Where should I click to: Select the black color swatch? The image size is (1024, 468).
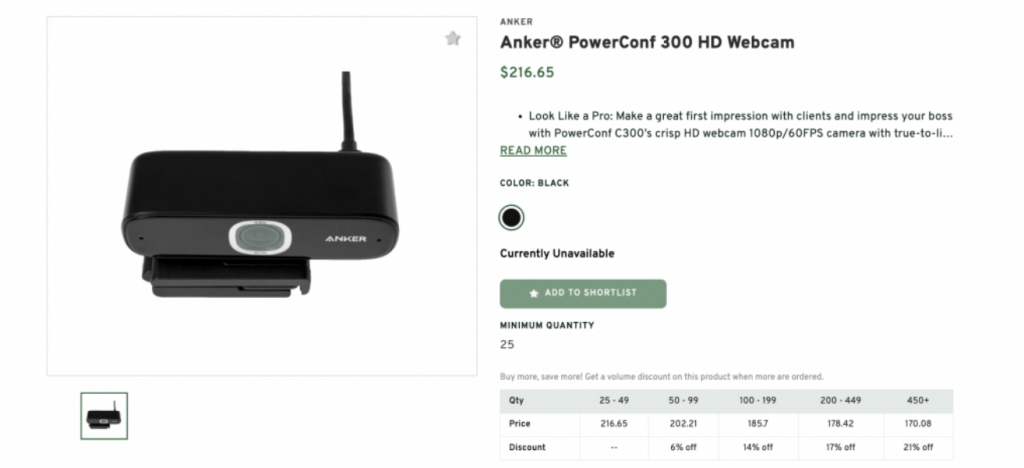(511, 217)
